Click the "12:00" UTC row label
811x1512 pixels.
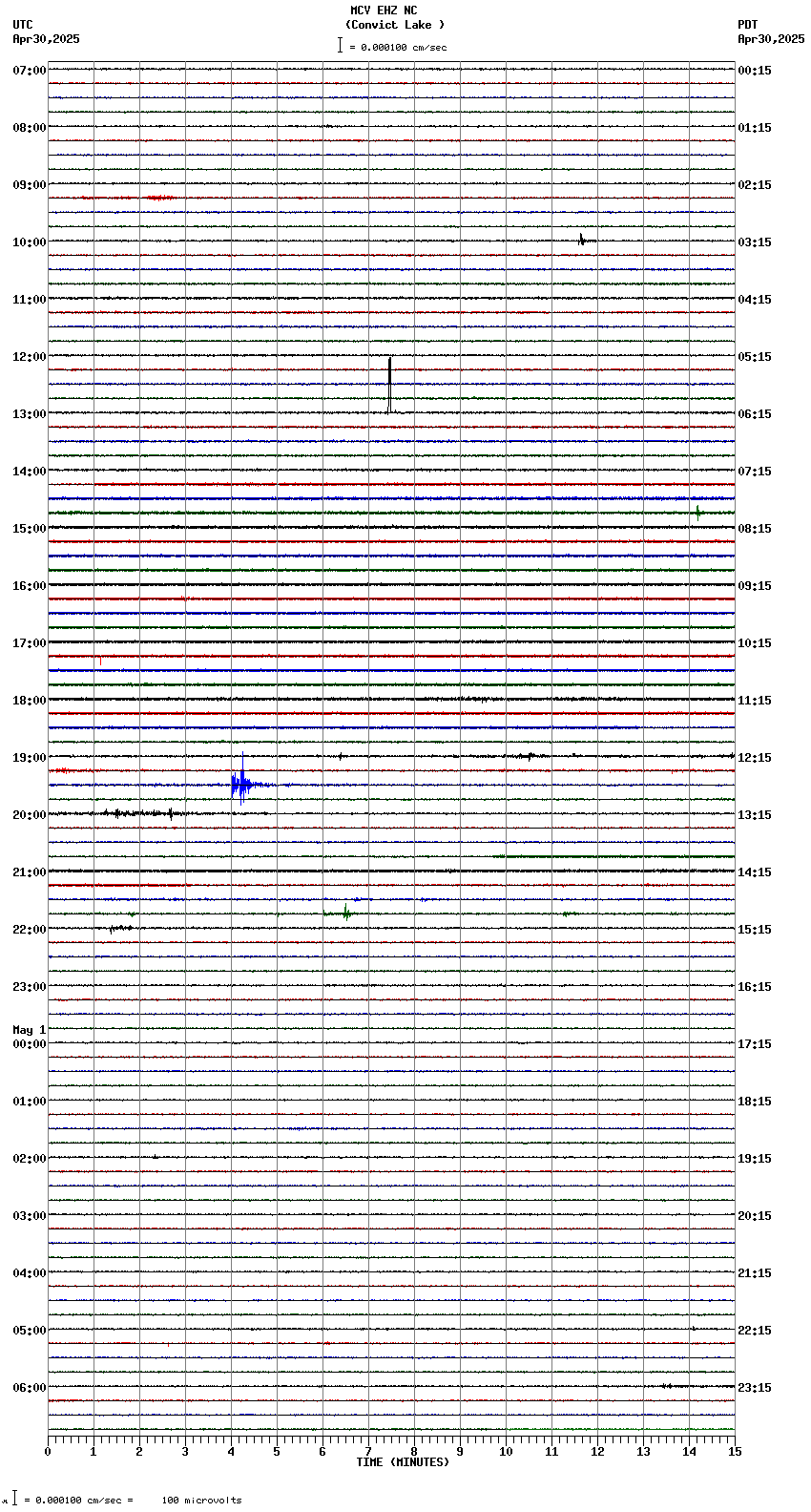(x=30, y=357)
